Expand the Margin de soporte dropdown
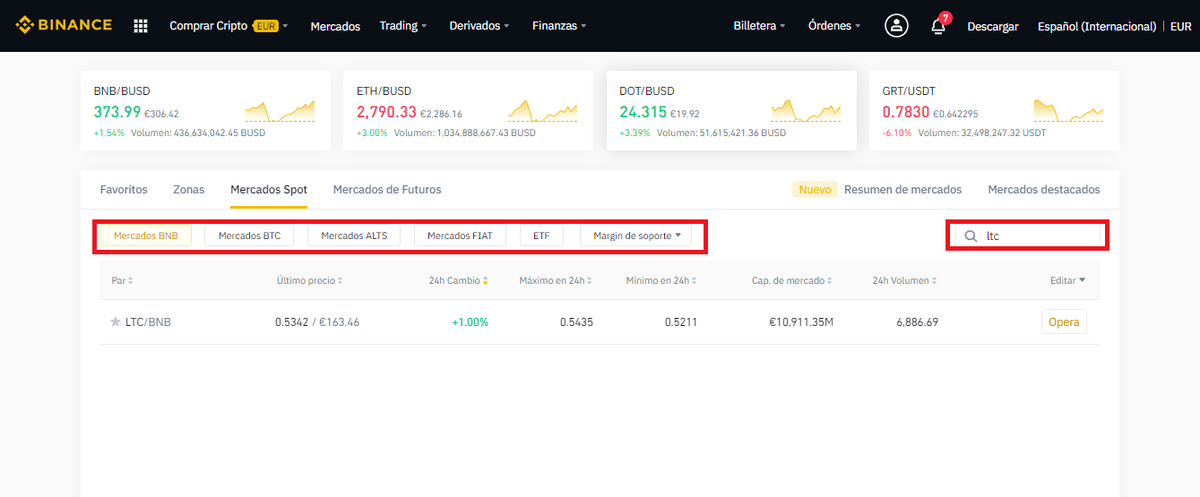 click(x=636, y=236)
